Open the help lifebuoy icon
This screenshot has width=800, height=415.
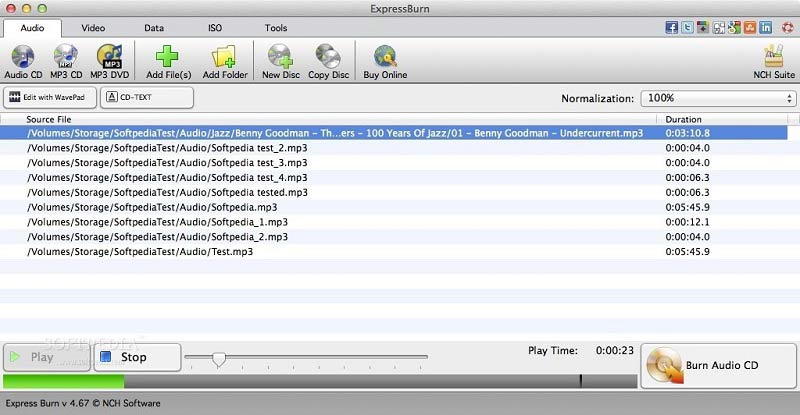[788, 27]
